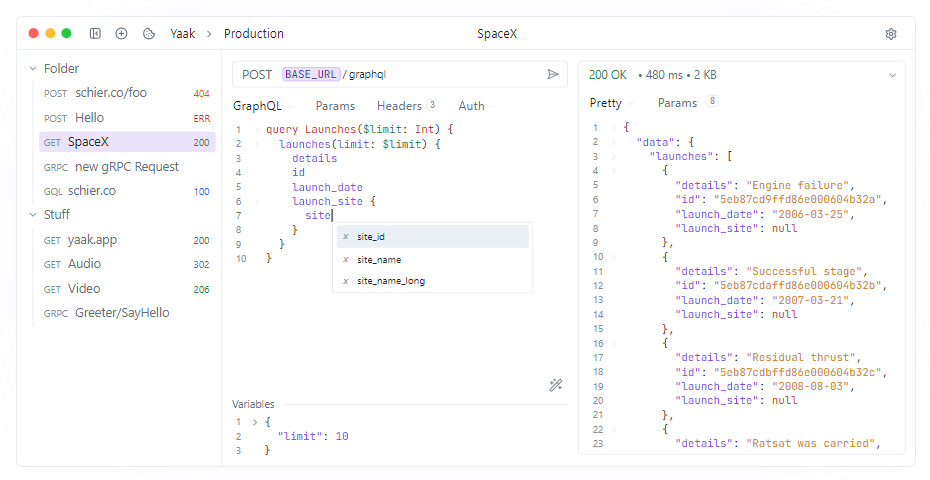Screen dimensions: 930x480
Task: Click the ERR badge next to Hello
Action: point(202,119)
